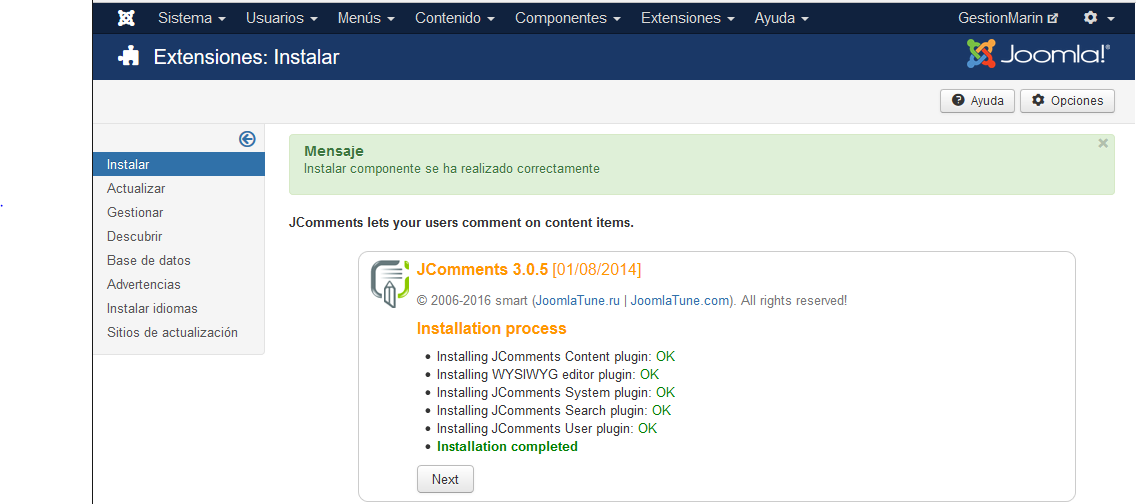Open the Extensiones dropdown menu

(687, 18)
